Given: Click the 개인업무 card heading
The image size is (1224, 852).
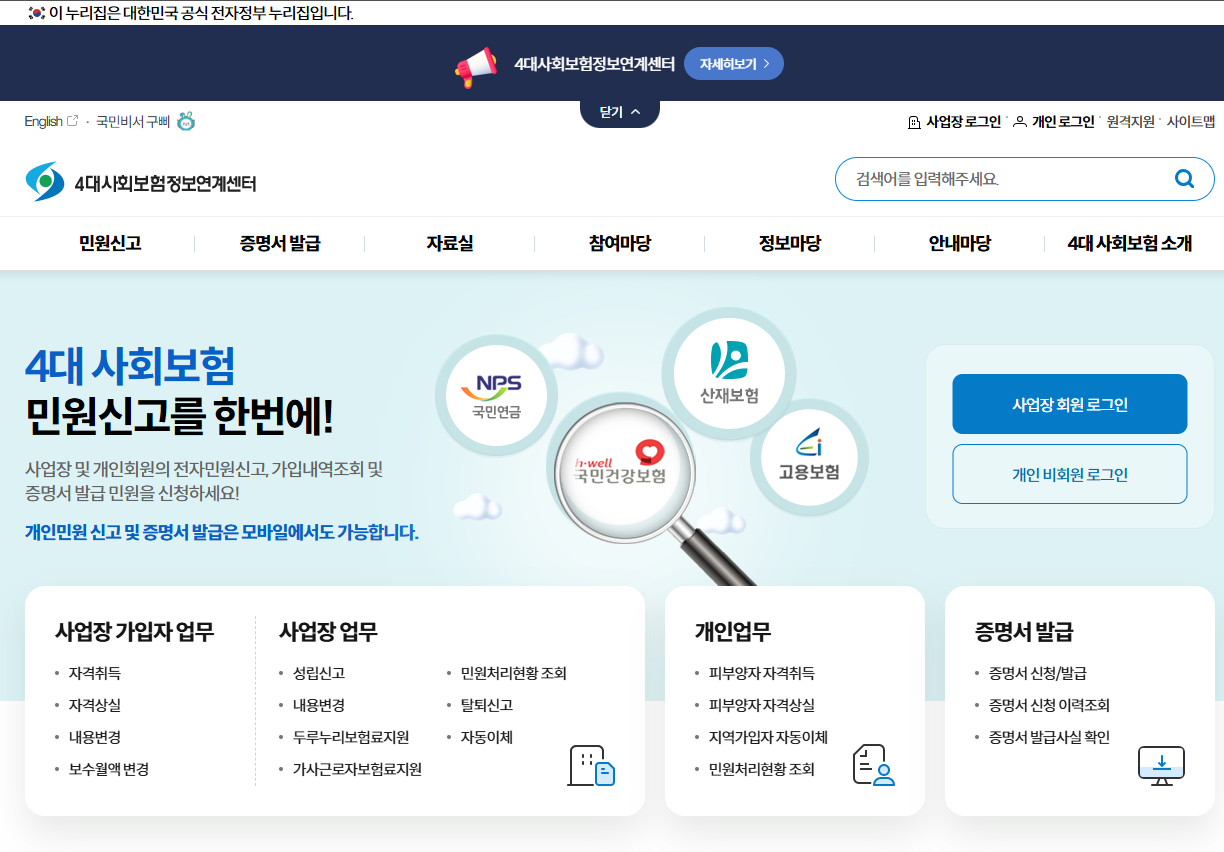Looking at the screenshot, I should tap(733, 631).
